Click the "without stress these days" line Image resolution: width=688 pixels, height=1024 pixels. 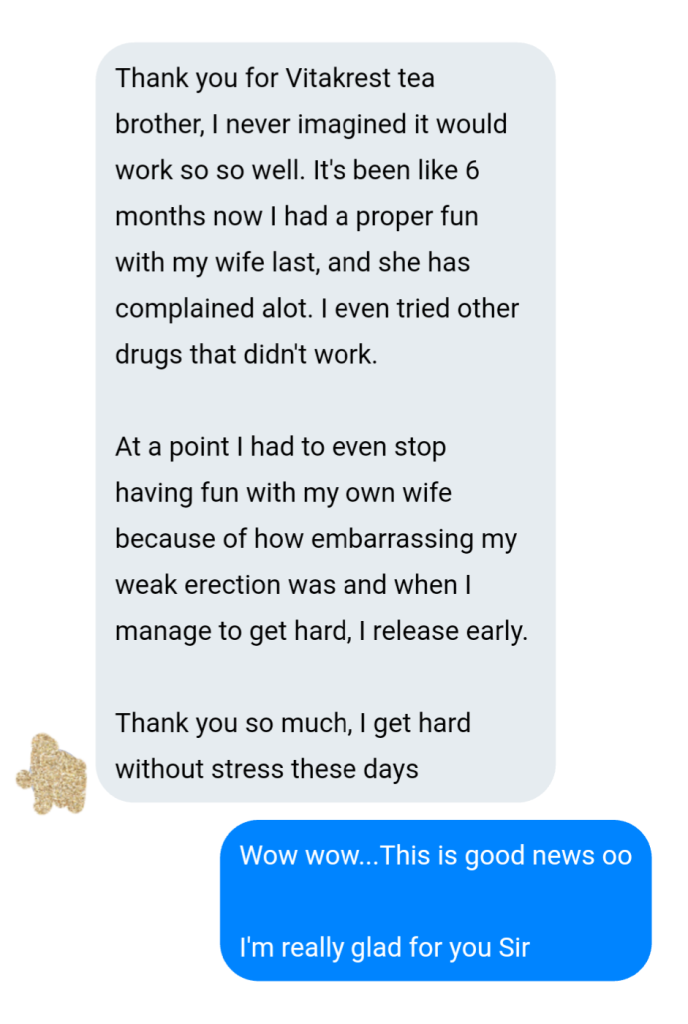[267, 769]
